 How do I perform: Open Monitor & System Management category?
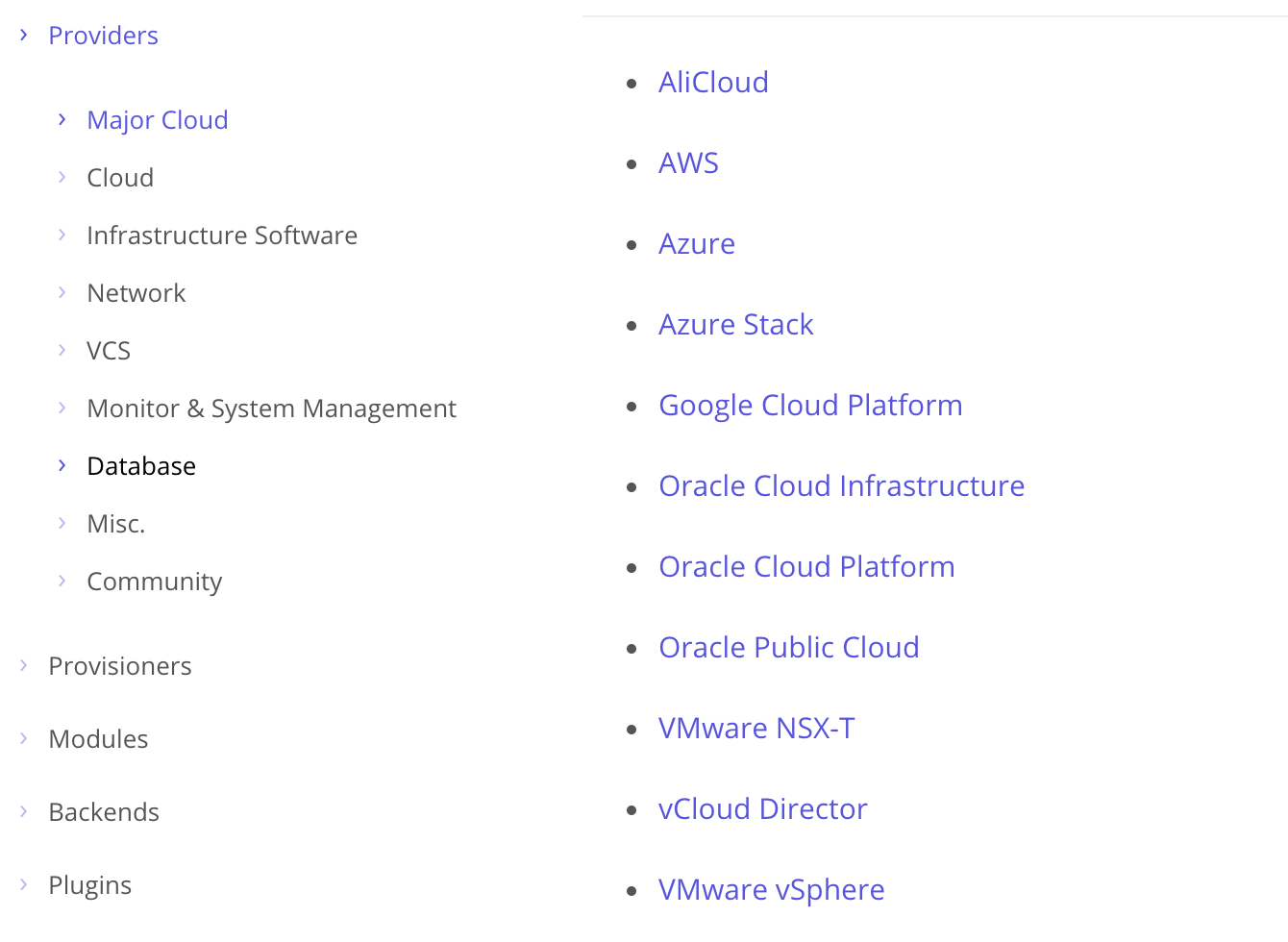pos(271,409)
